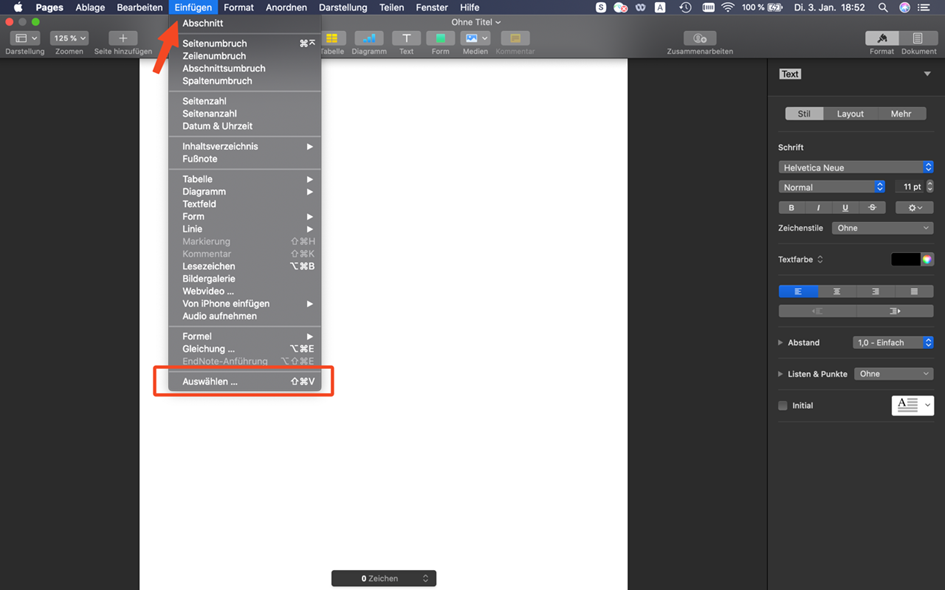945x590 pixels.
Task: Add a page with Seite hinzufügen
Action: pyautogui.click(x=123, y=38)
